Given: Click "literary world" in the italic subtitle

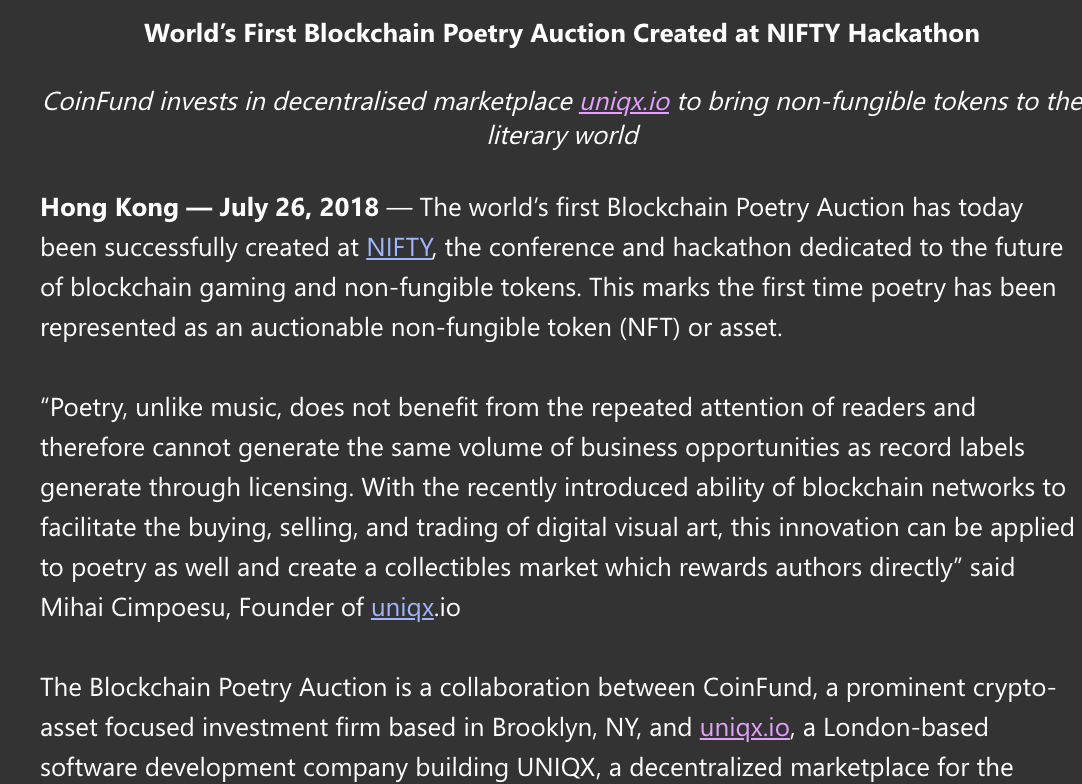Looking at the screenshot, I should click(x=562, y=136).
